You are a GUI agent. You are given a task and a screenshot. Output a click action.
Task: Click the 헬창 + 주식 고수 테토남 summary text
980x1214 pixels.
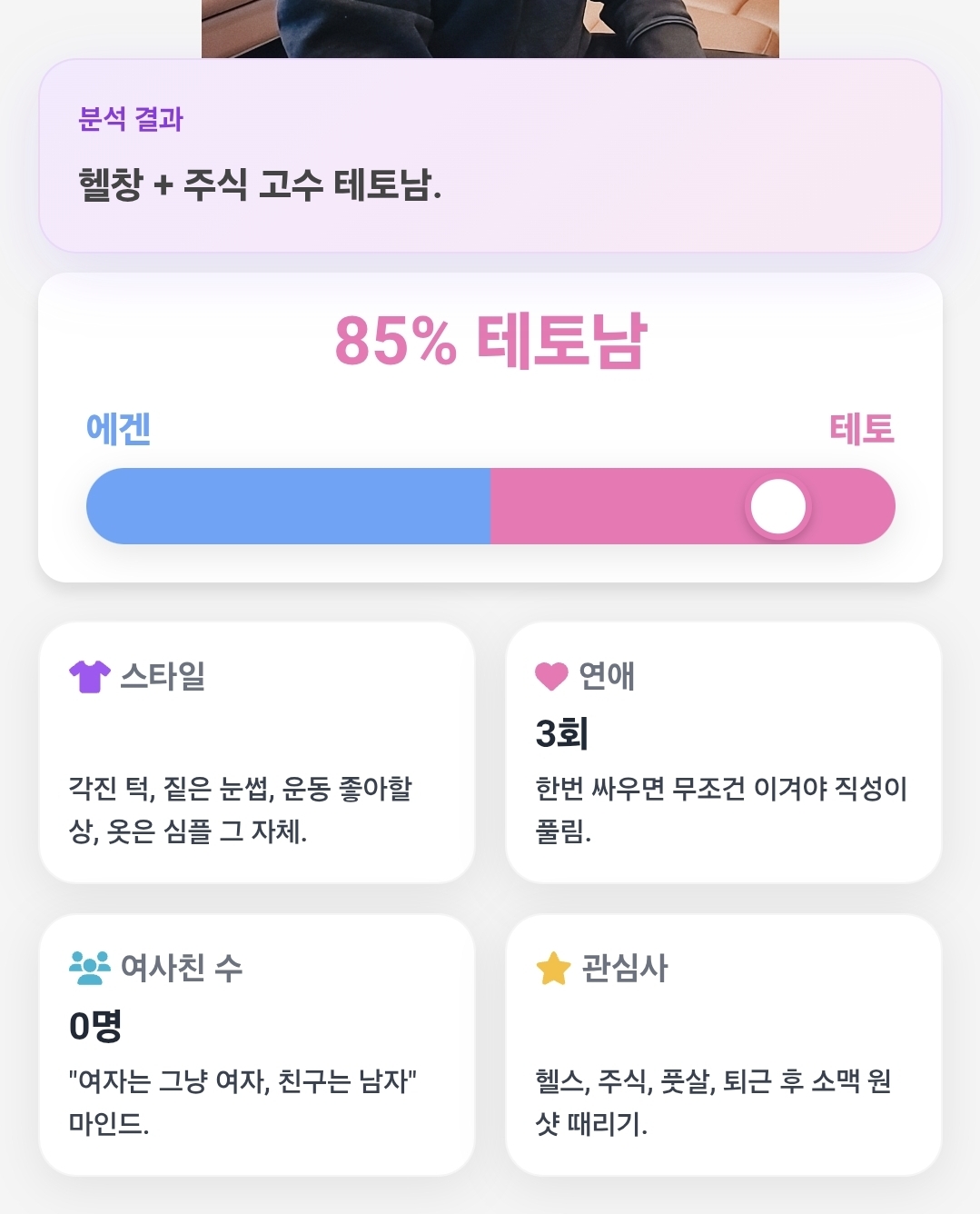tap(260, 185)
